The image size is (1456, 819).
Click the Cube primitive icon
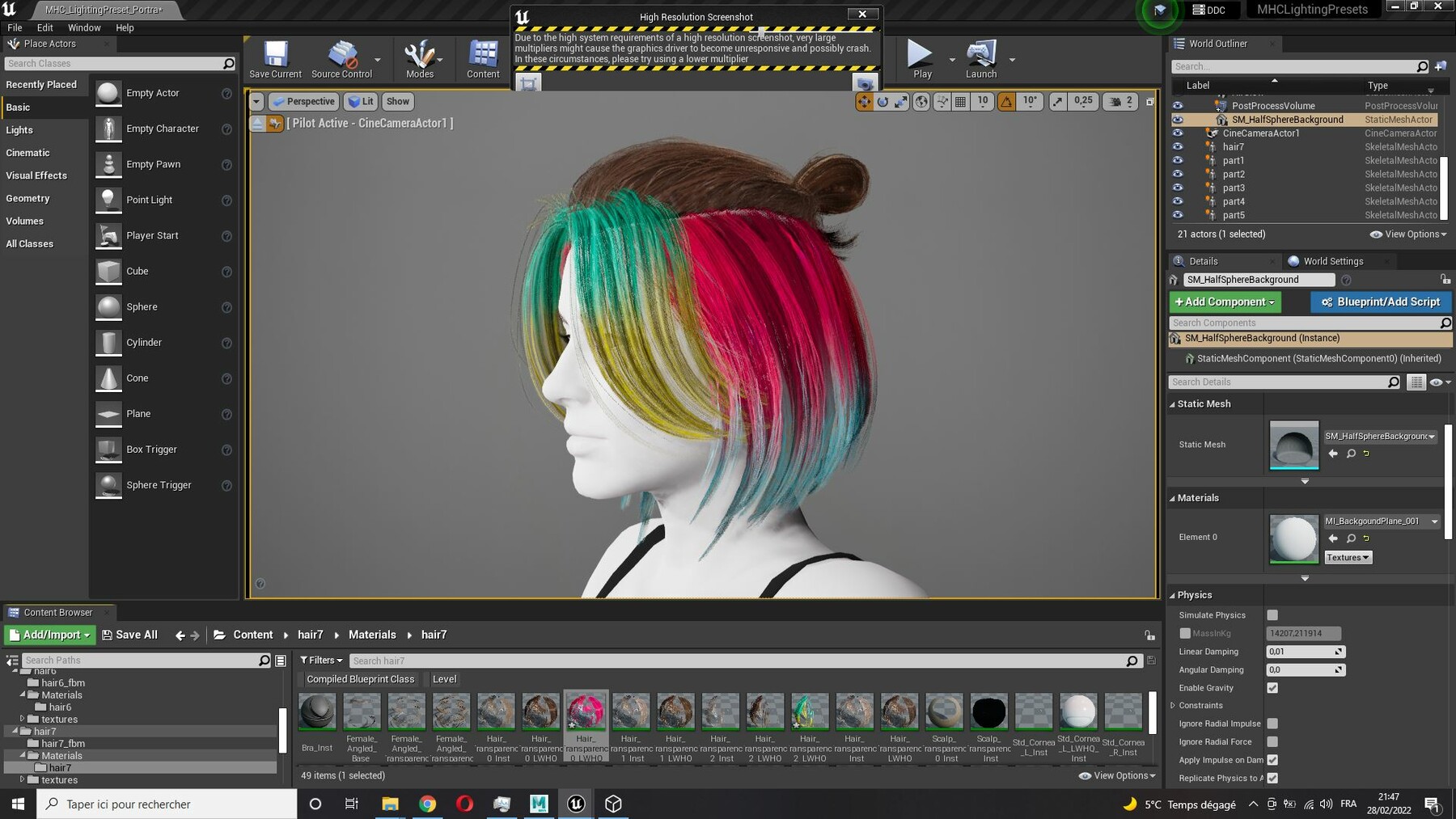(108, 271)
